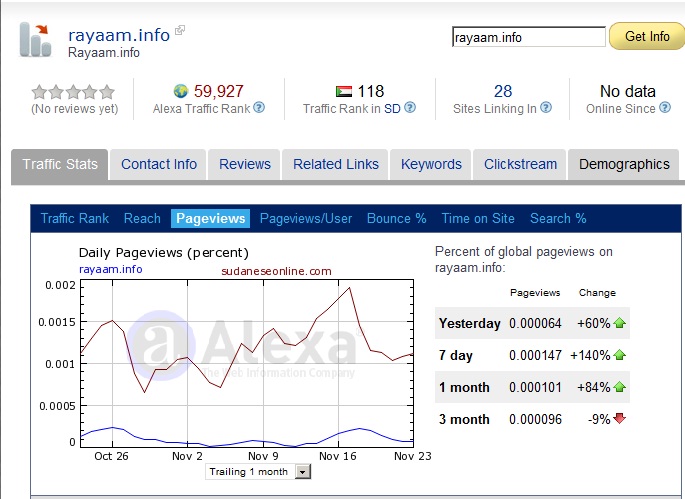Screen dimensions: 685x499
Task: Click the fifth review star
Action: tap(107, 92)
